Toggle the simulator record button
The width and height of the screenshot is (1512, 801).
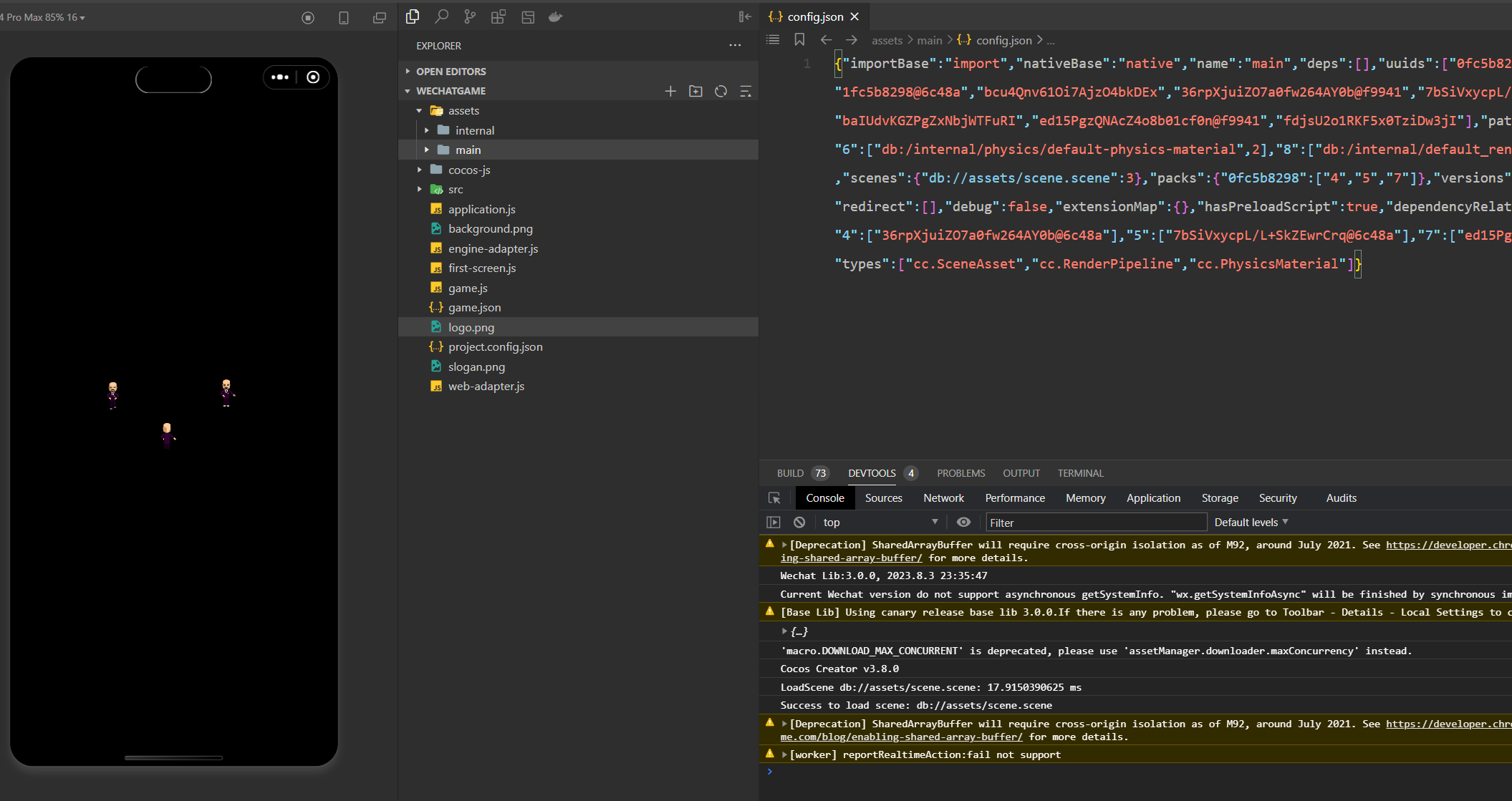[x=308, y=18]
